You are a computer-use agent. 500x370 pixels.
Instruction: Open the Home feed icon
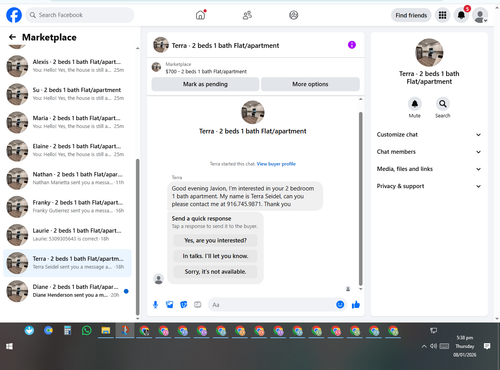click(x=200, y=15)
